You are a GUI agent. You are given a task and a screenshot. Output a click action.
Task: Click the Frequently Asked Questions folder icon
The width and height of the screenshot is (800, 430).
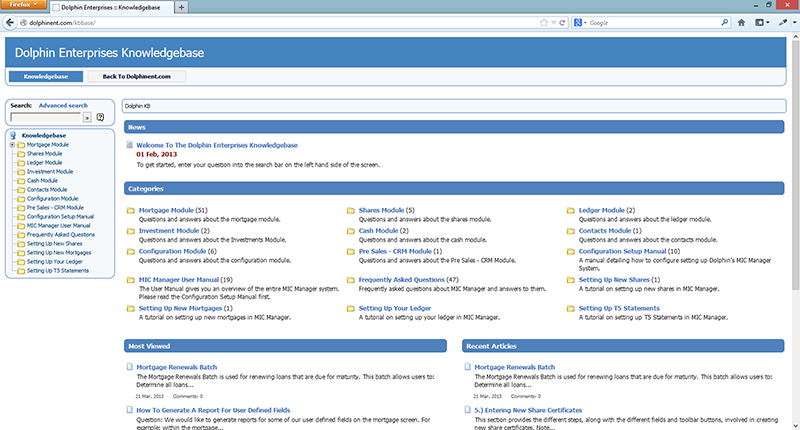tap(351, 280)
